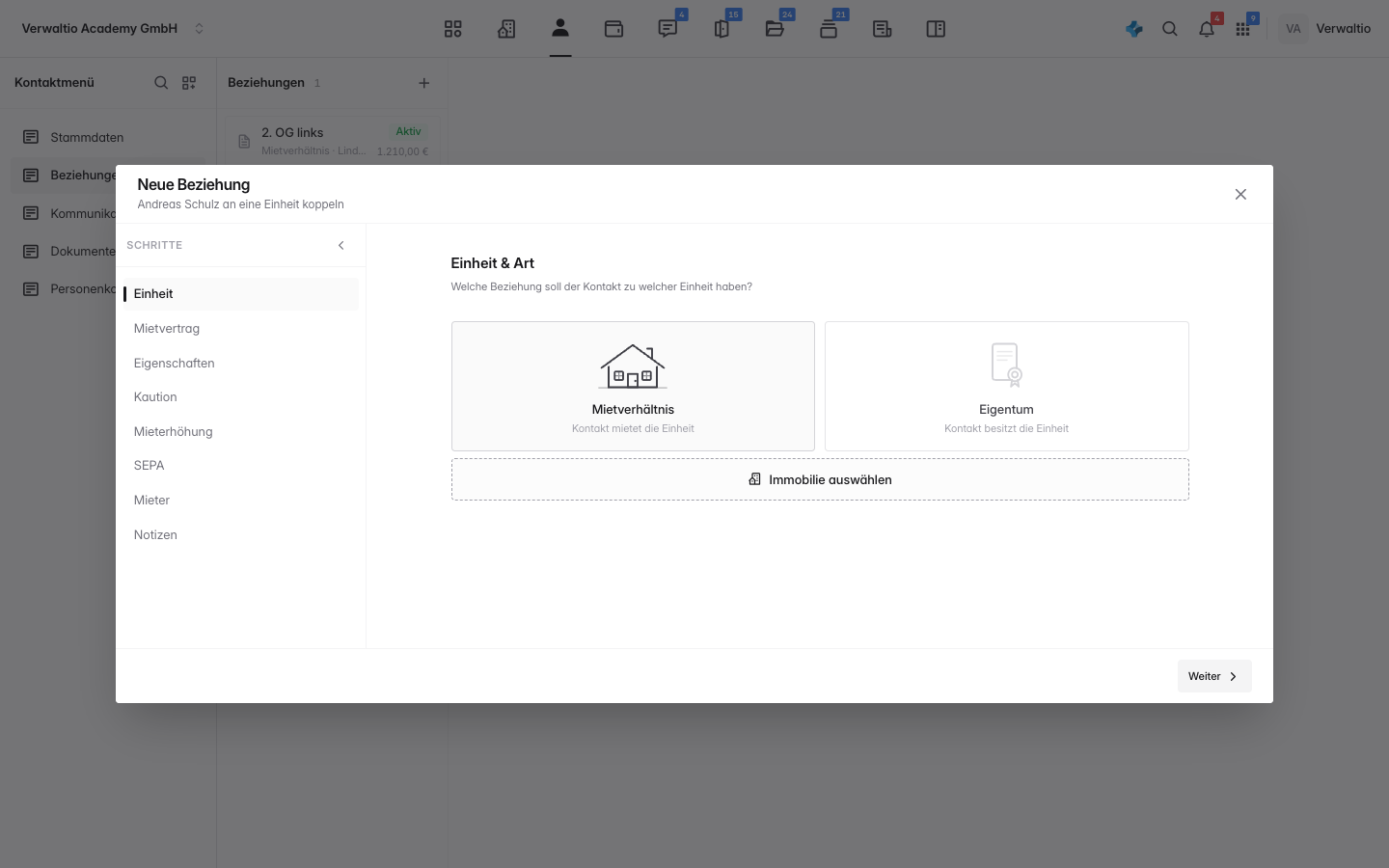Open notifications bell in header

(x=1207, y=29)
